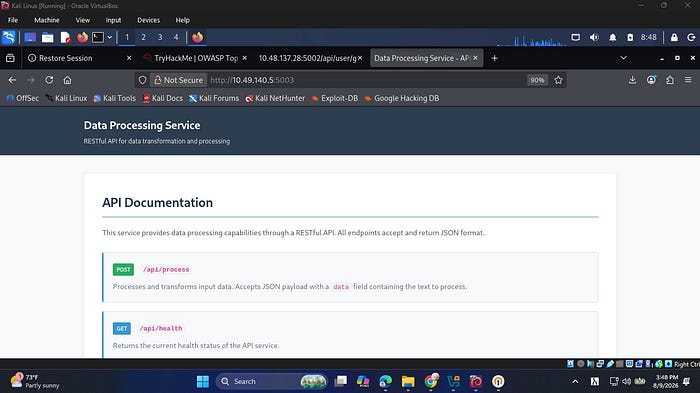The image size is (700, 393).
Task: Bookmark this page with the star icon
Action: (x=558, y=80)
